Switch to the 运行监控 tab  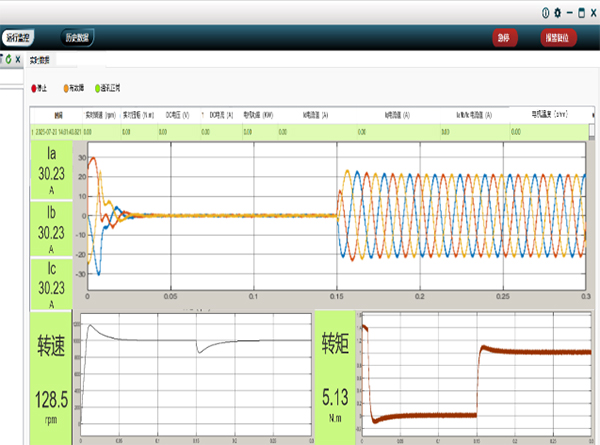[x=18, y=37]
